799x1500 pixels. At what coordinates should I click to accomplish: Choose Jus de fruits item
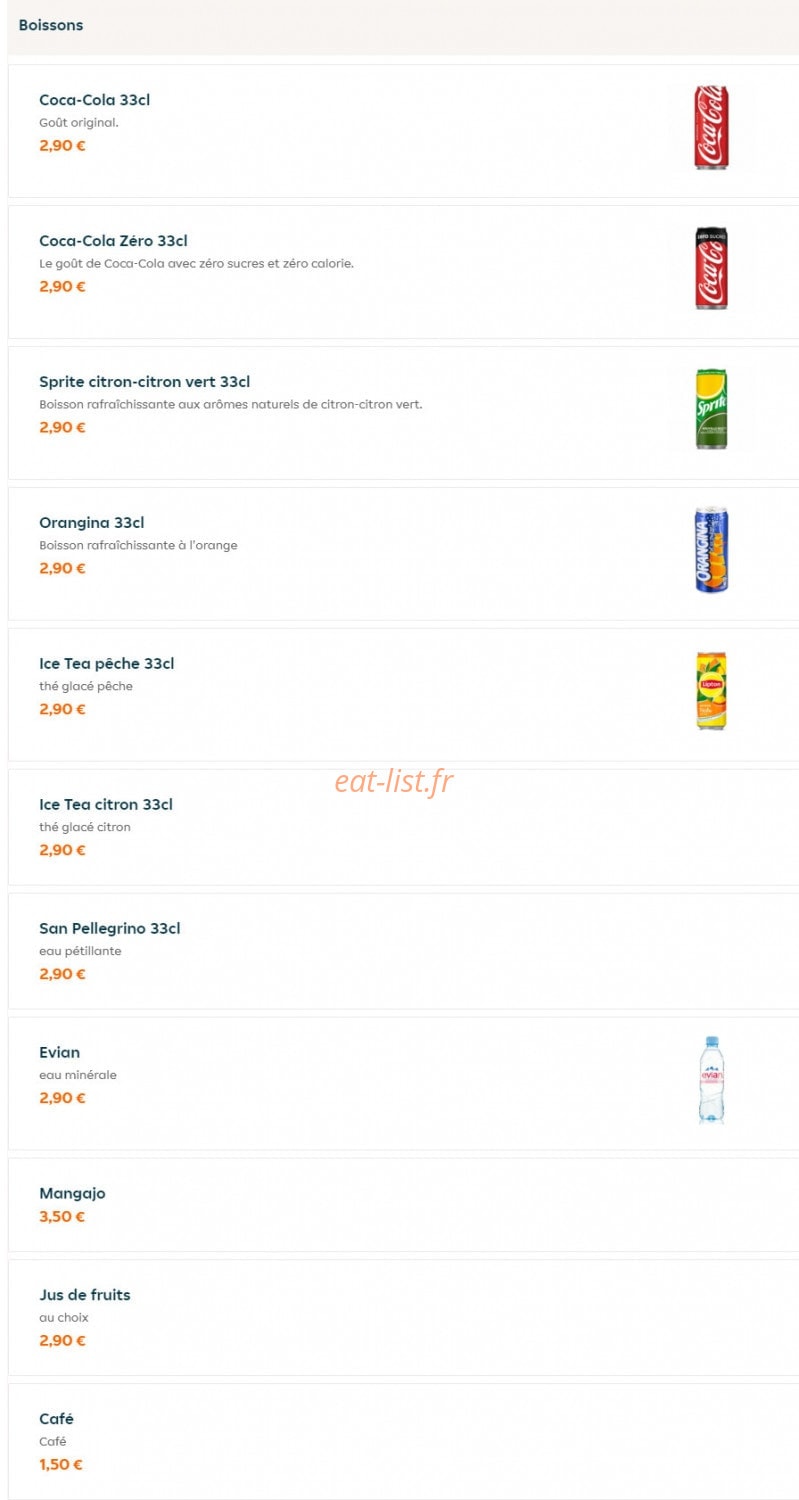pyautogui.click(x=84, y=1295)
